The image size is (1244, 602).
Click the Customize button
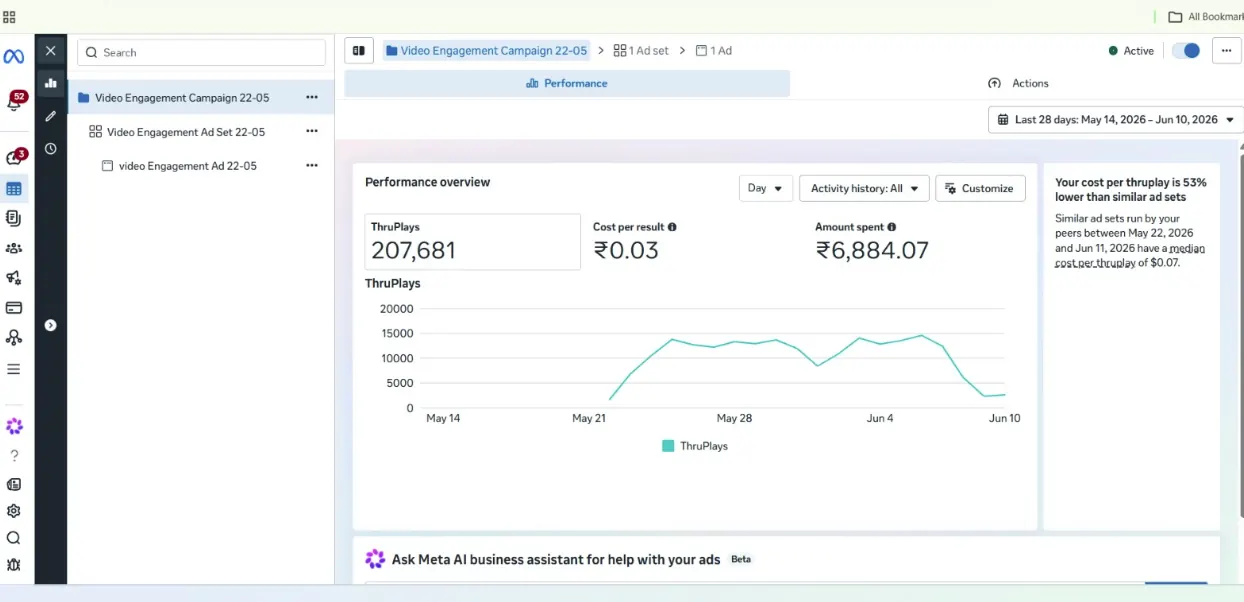(x=980, y=188)
